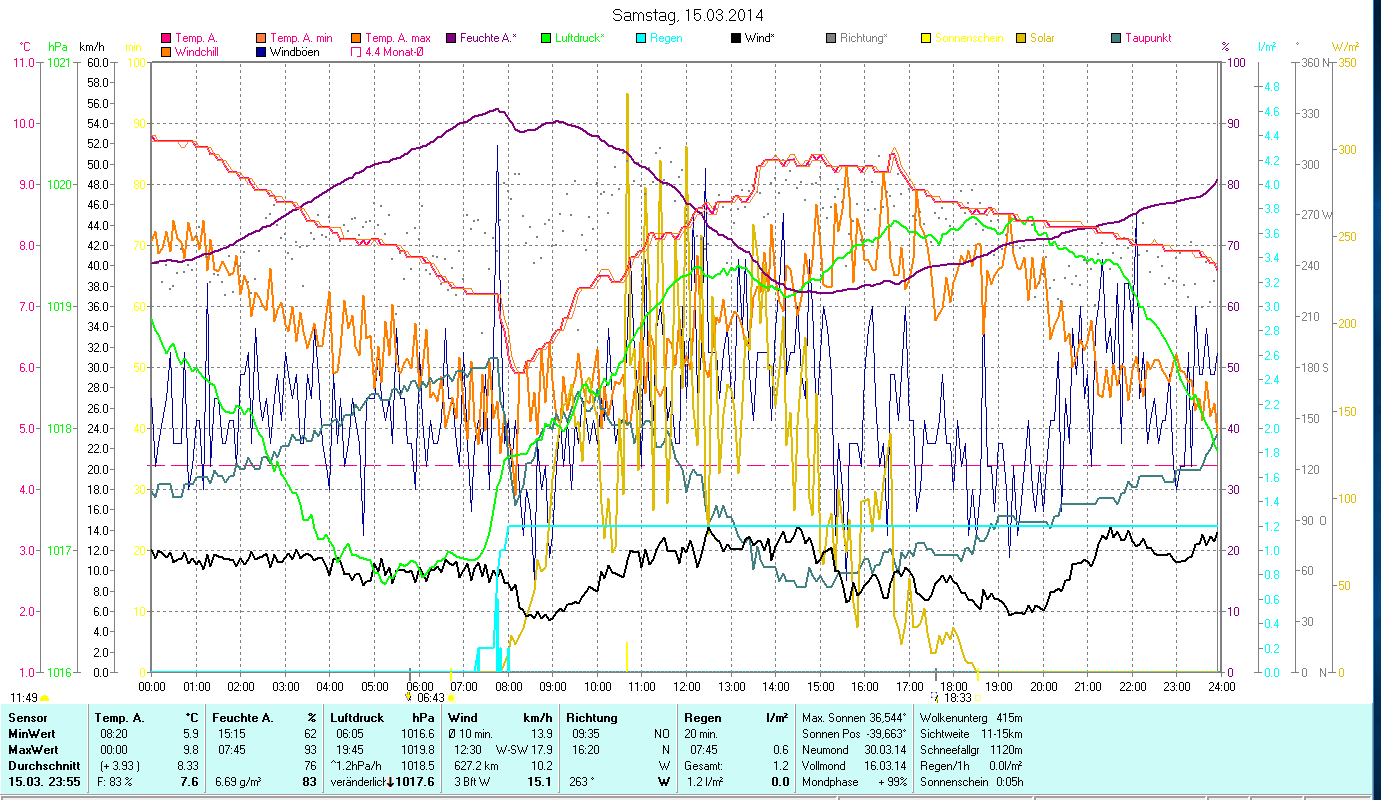Click the yellow Sonnenschein legend swatch
1381x800 pixels.
pos(926,38)
